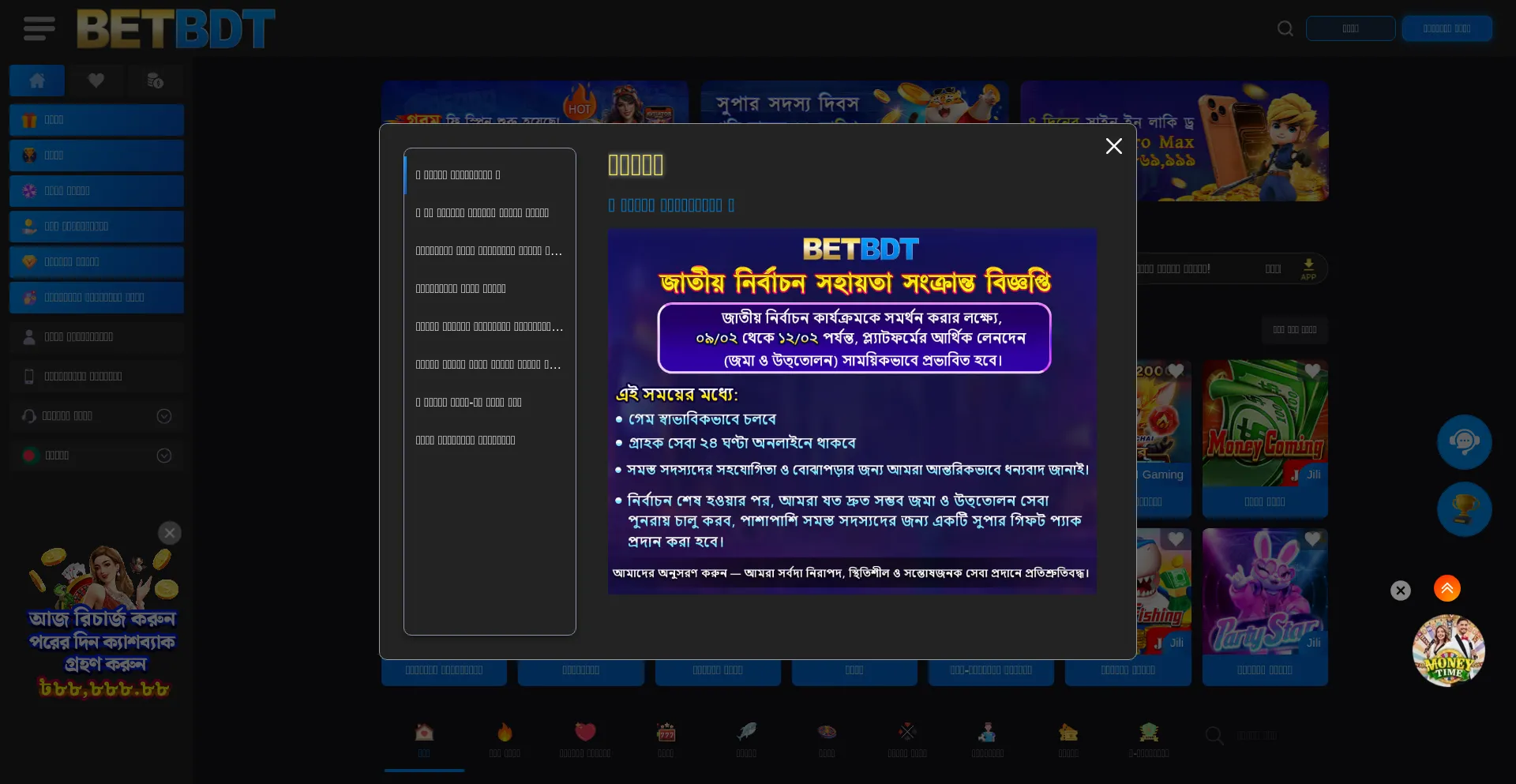The height and width of the screenshot is (784, 1516).
Task: Open the recharge cashback sidebar promo image
Action: pos(103,622)
